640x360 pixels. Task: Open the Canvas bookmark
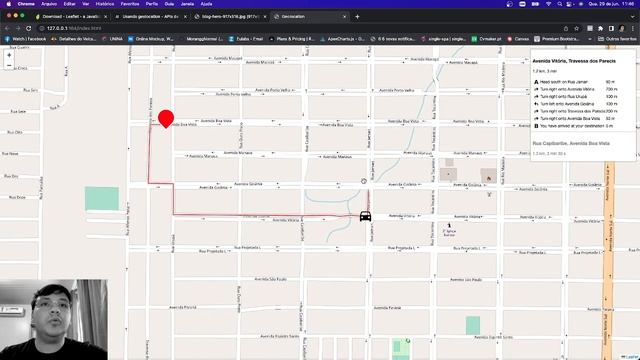click(518, 39)
